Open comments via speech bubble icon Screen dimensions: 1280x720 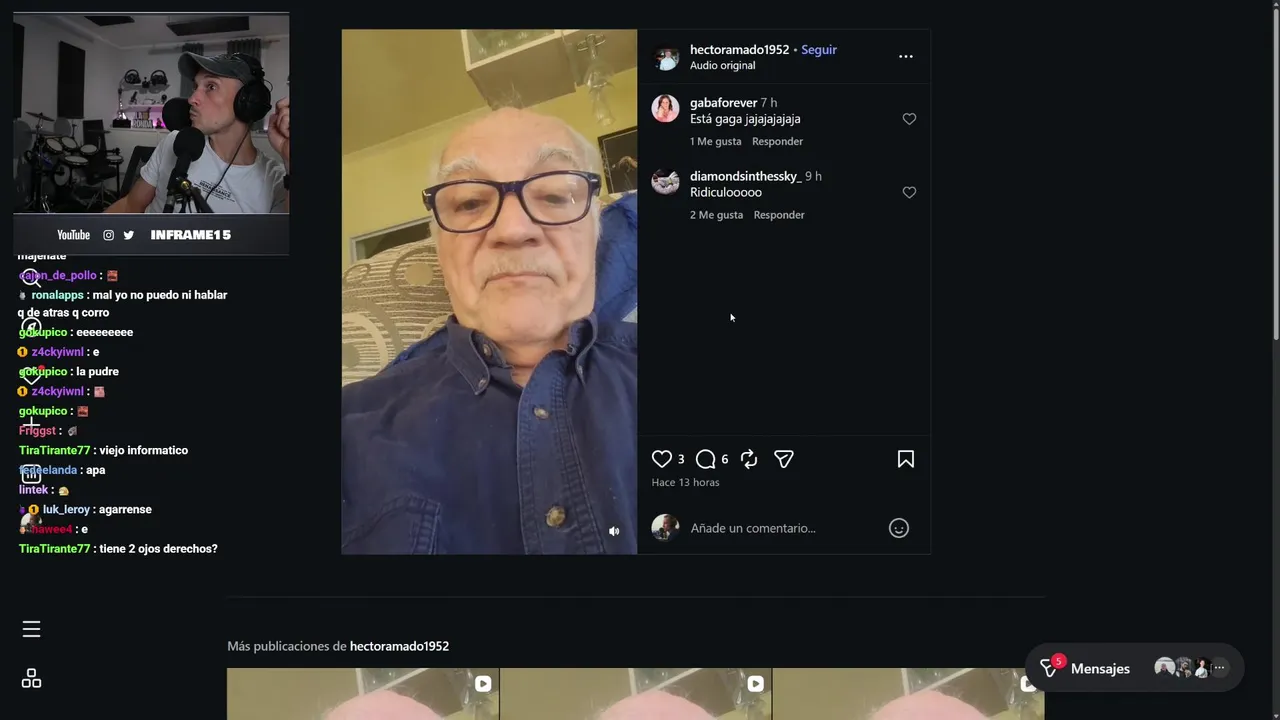click(706, 459)
